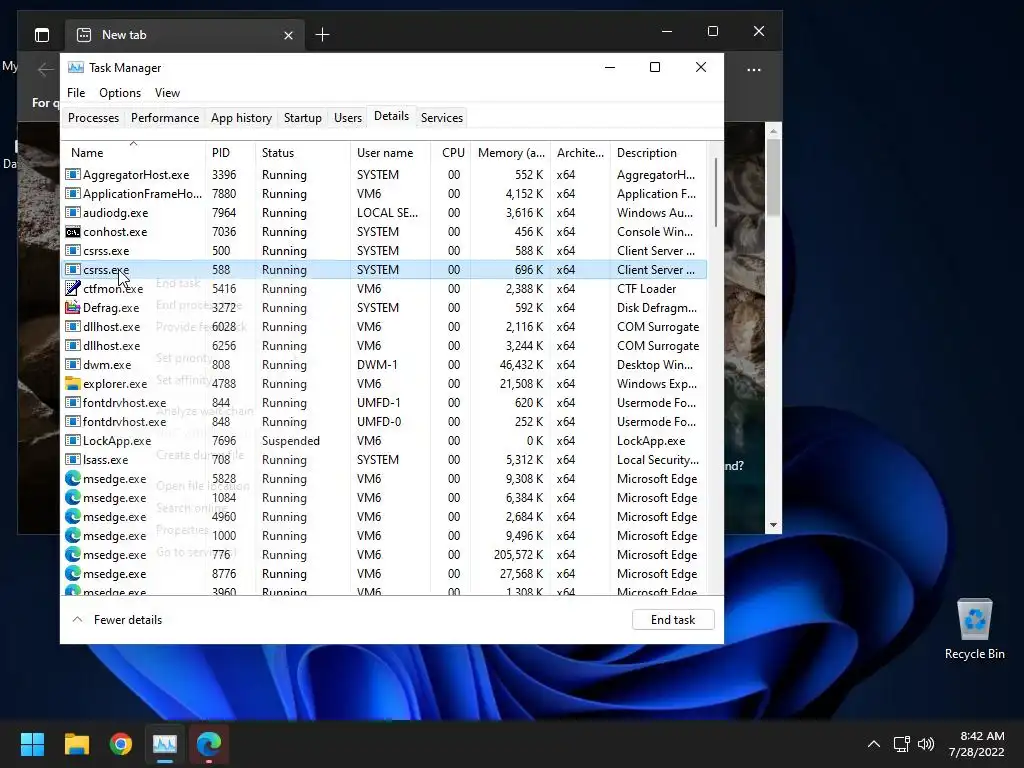1024x768 pixels.
Task: Click Edge page vertical scrollbar thumb
Action: click(x=774, y=177)
